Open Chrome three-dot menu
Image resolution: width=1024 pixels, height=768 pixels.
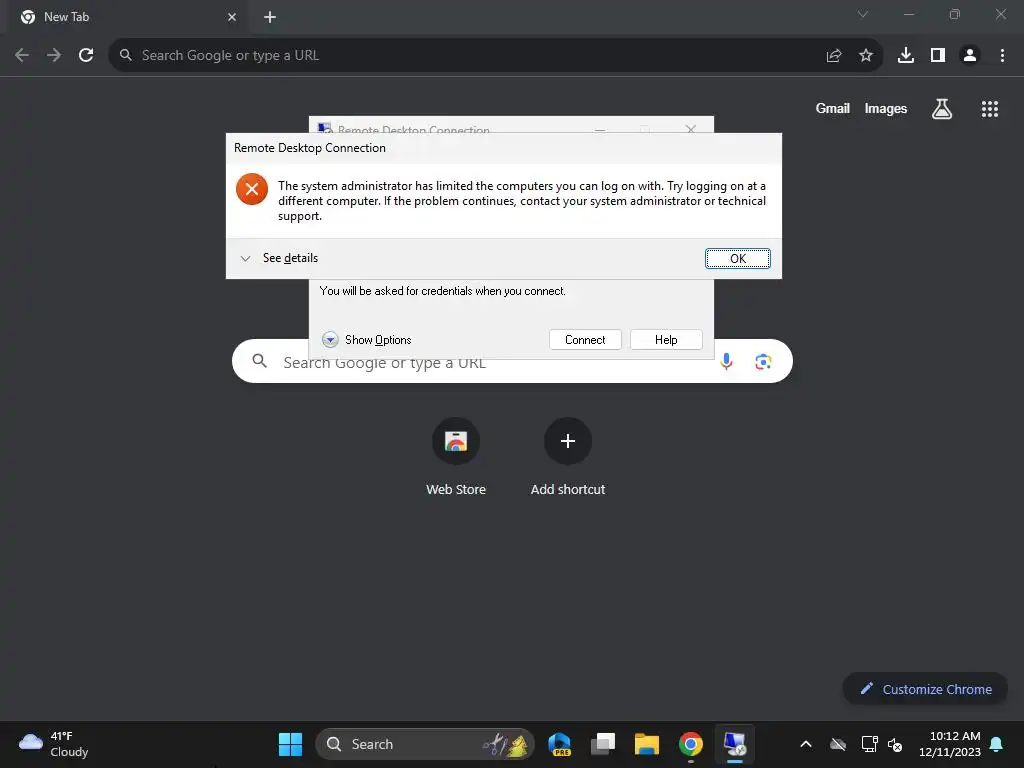click(x=1002, y=56)
